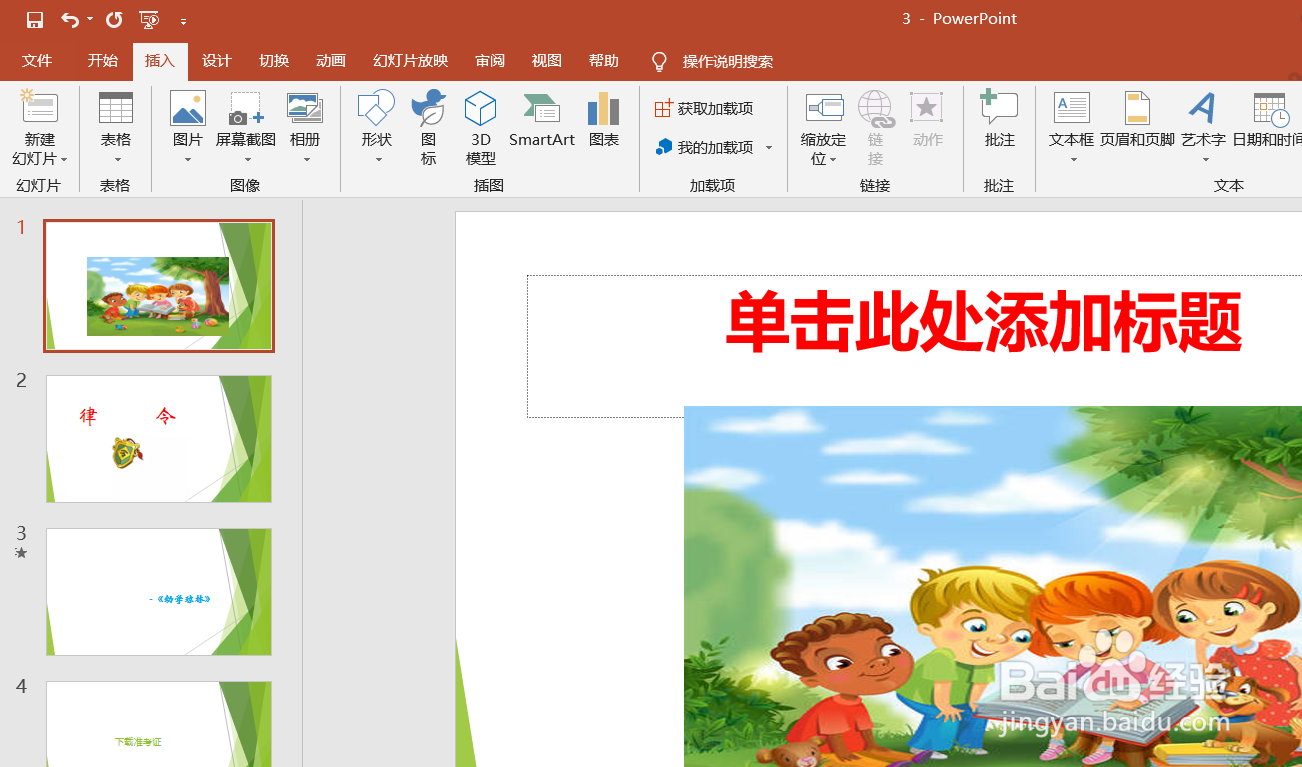Open the 动画 tab
The image size is (1302, 767).
click(x=331, y=61)
